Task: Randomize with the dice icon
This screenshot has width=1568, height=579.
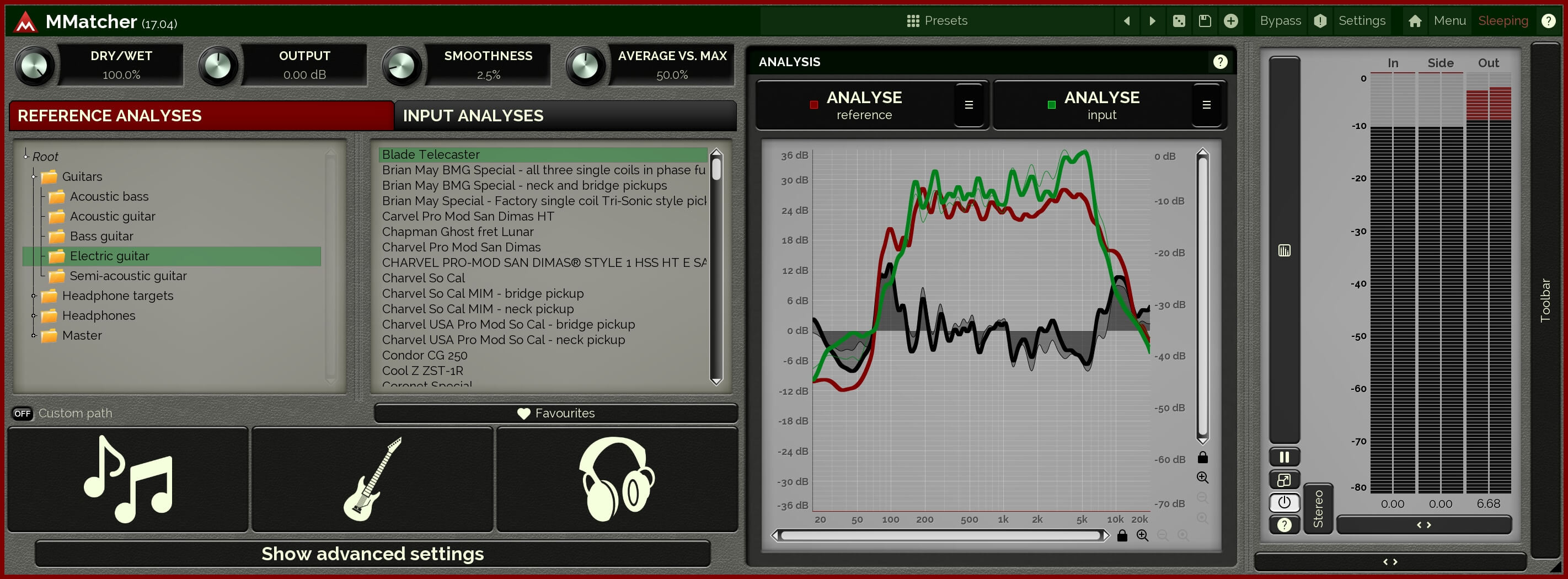Action: (x=1179, y=22)
